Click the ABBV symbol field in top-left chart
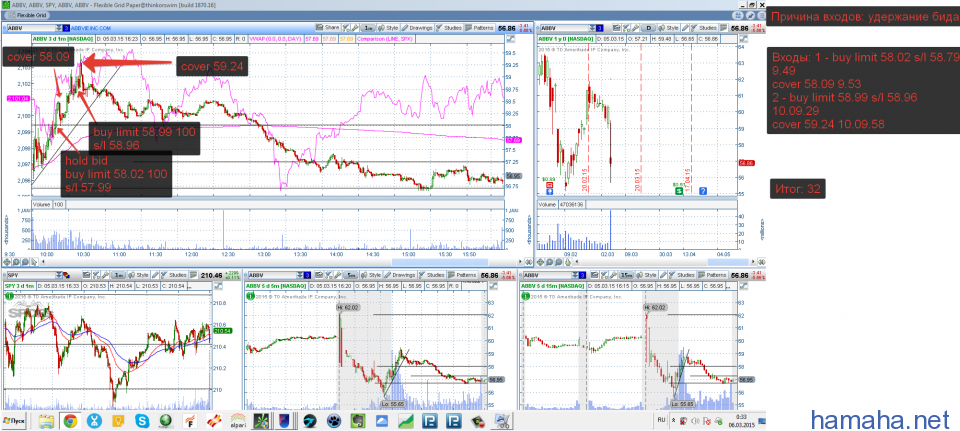 coord(29,28)
